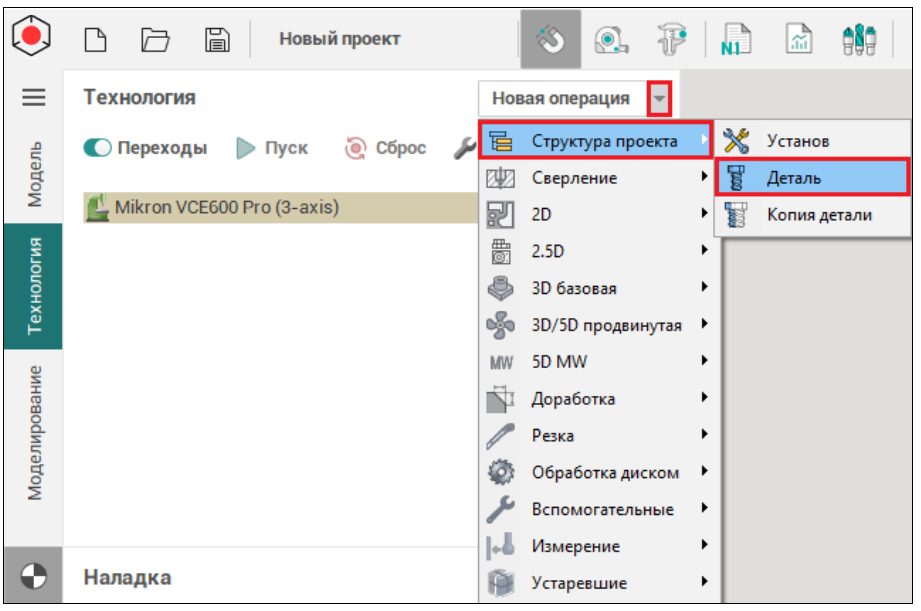921x611 pixels.
Task: Select the Mikron VCE600 Pro machine item
Action: [x=228, y=208]
